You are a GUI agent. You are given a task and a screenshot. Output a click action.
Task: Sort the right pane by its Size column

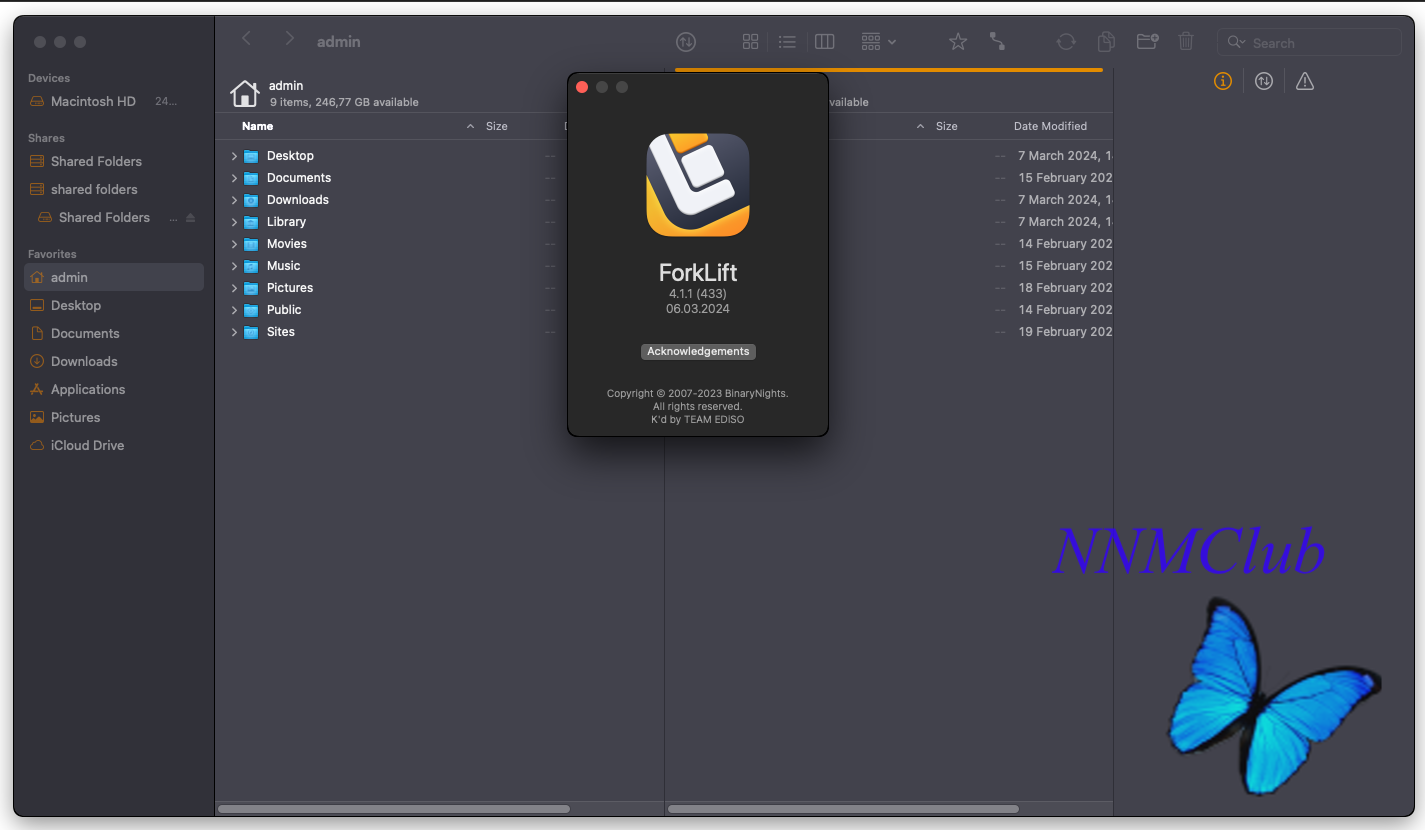click(x=947, y=126)
